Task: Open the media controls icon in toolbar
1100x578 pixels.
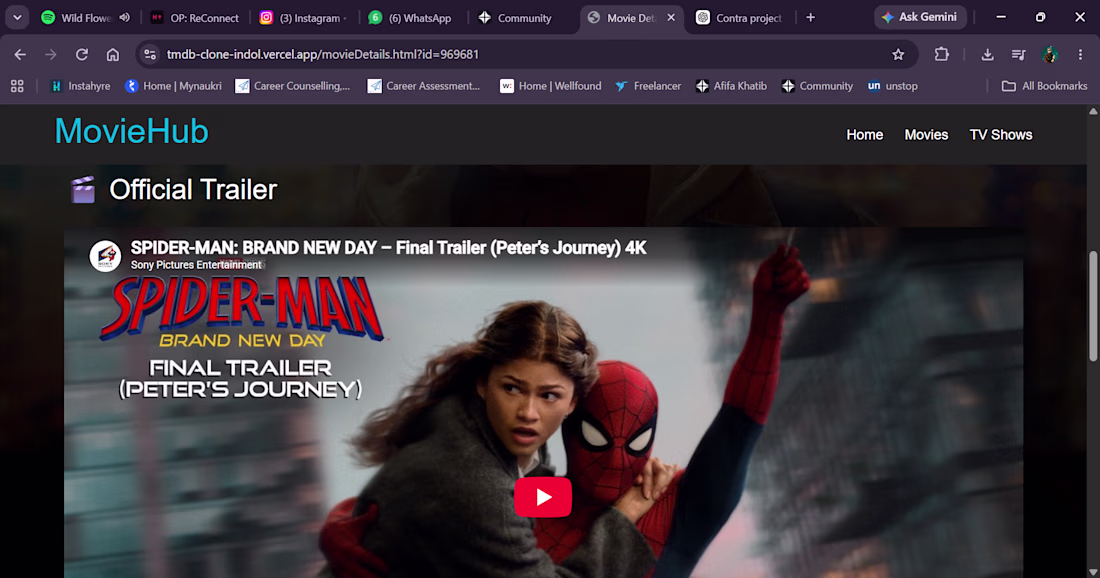Action: (1019, 55)
